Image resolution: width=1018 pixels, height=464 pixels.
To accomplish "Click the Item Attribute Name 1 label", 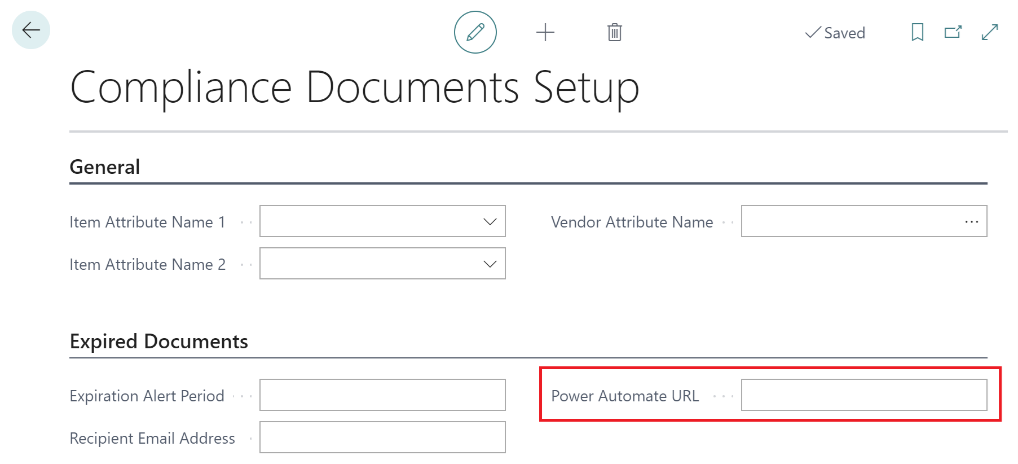I will point(148,222).
